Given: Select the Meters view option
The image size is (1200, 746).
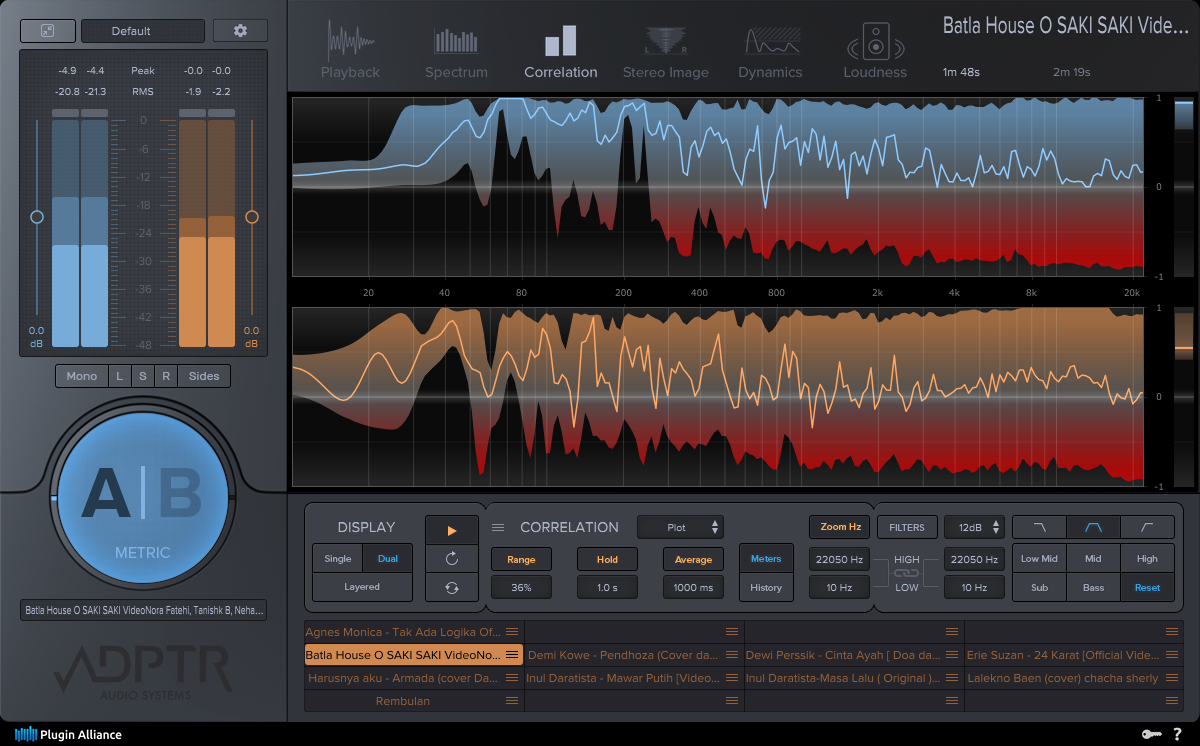Looking at the screenshot, I should 766,559.
